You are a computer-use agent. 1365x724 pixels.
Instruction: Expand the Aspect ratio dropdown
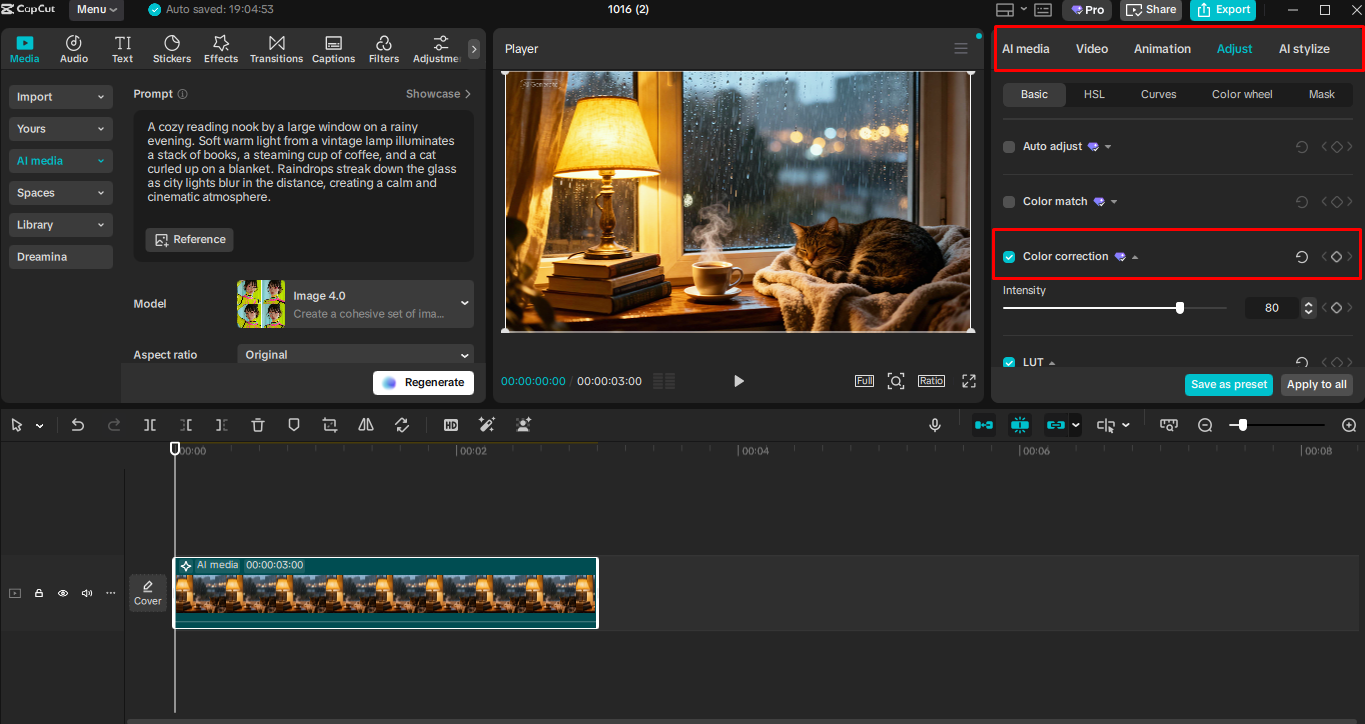point(355,356)
